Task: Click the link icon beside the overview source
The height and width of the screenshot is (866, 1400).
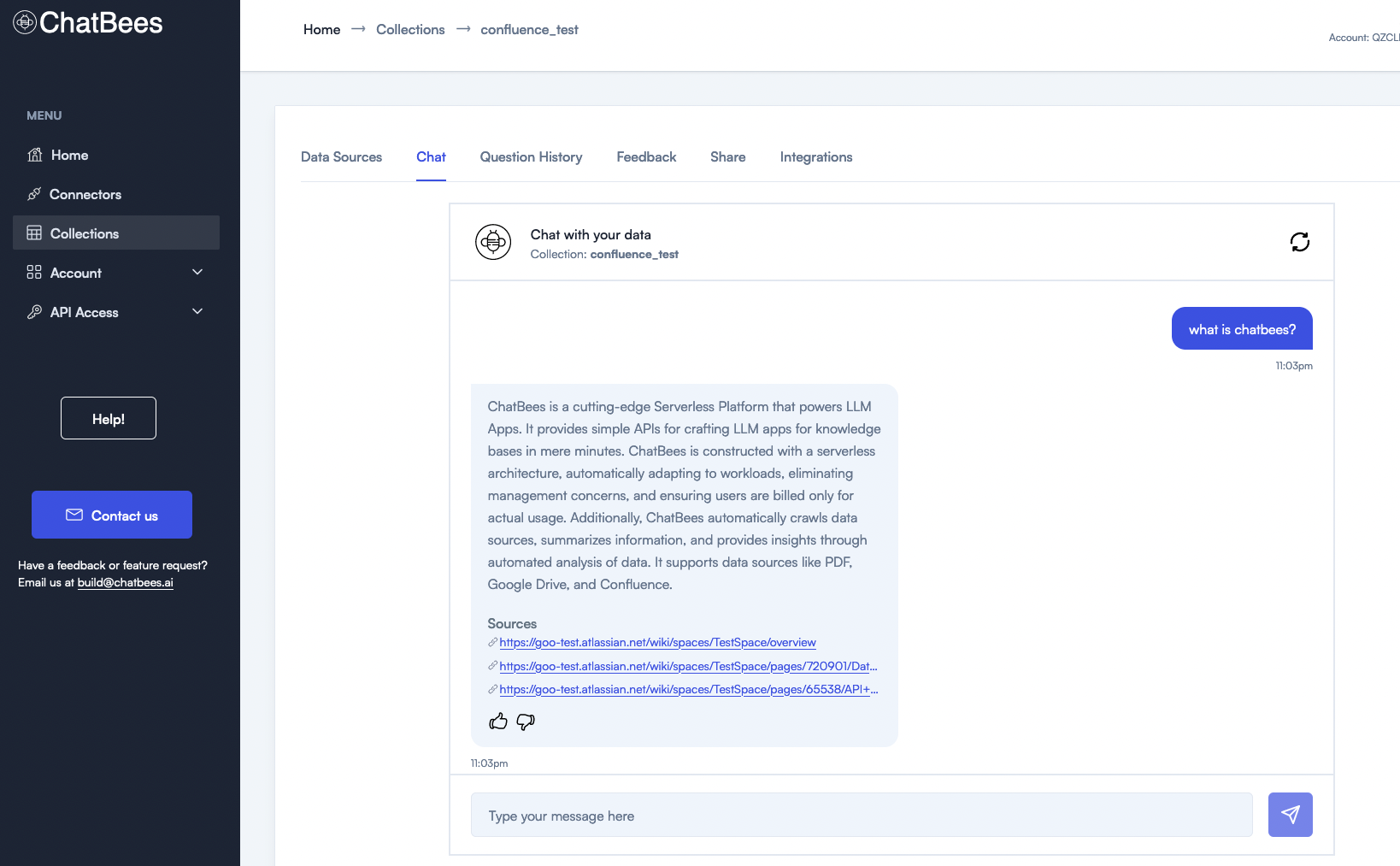Action: coord(492,642)
